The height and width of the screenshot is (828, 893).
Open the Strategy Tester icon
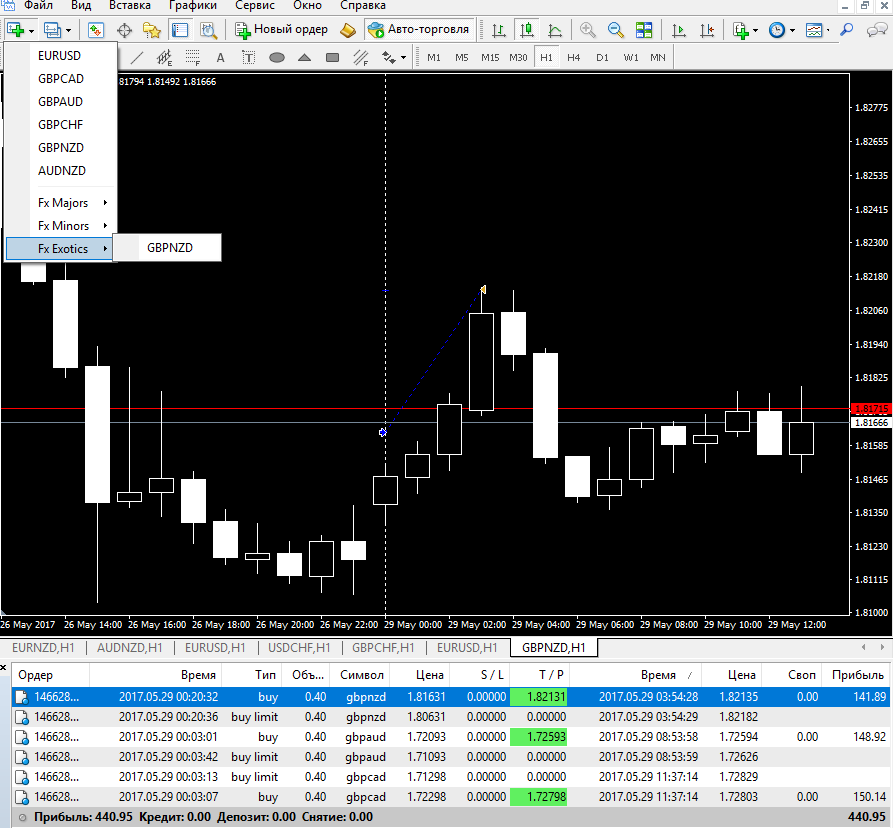(x=208, y=30)
